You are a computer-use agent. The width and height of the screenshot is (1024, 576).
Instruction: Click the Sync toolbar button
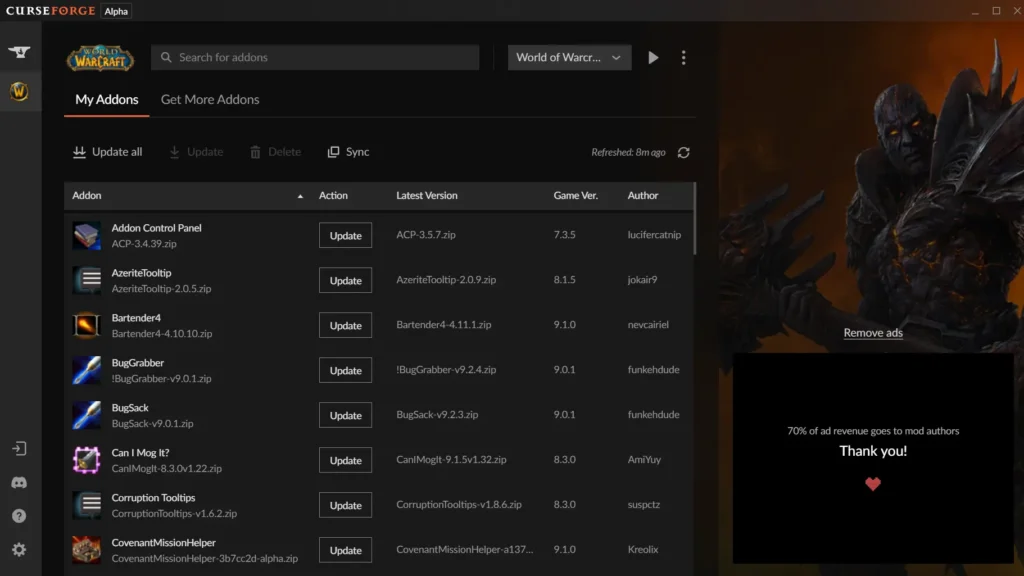348,152
